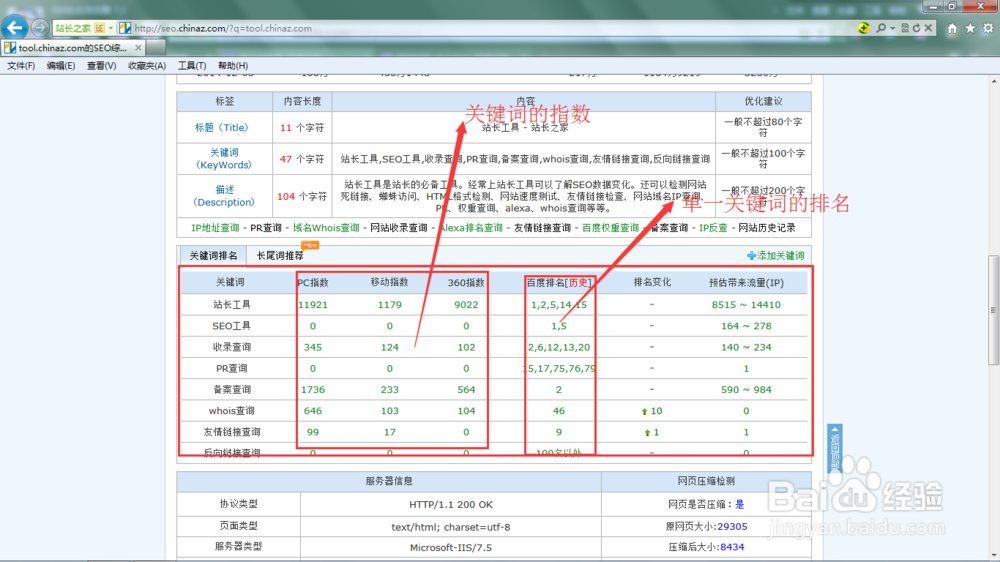Click PC index value 1736
Image resolution: width=1000 pixels, height=562 pixels.
pos(312,389)
